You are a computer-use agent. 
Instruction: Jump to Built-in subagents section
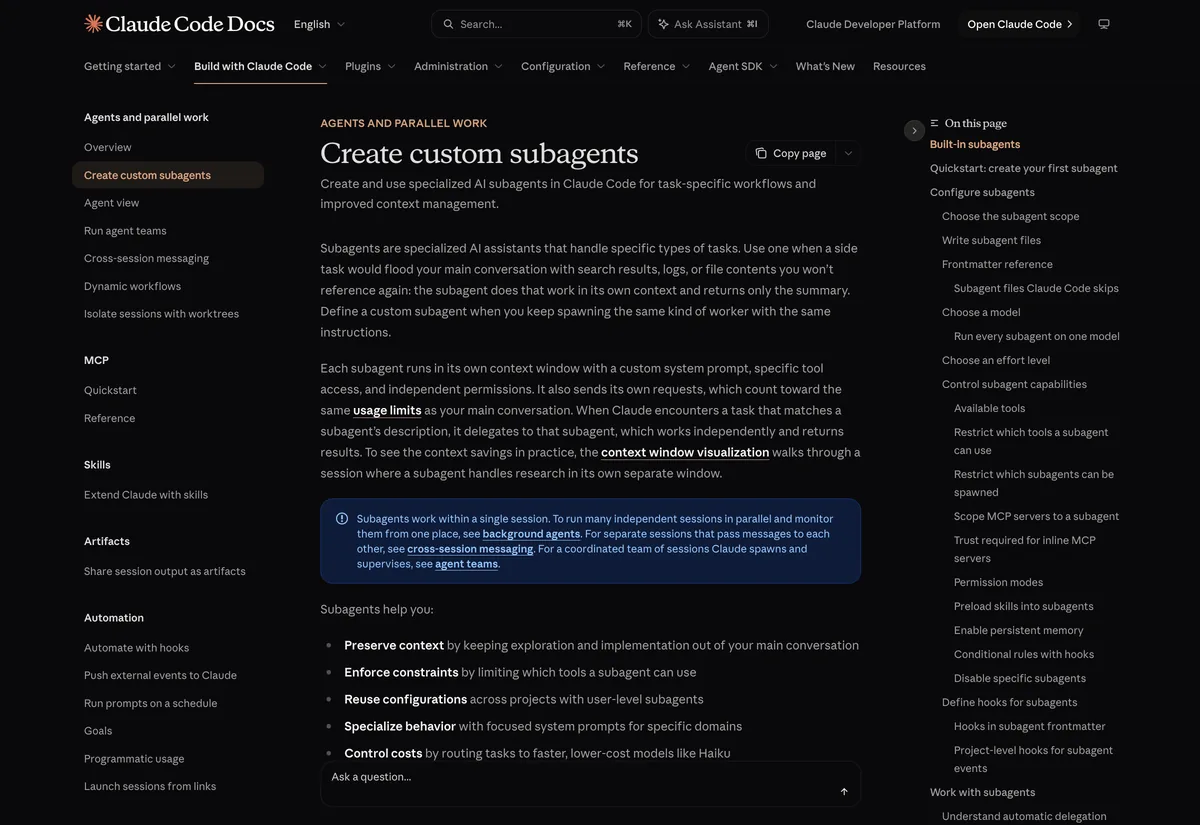(975, 144)
